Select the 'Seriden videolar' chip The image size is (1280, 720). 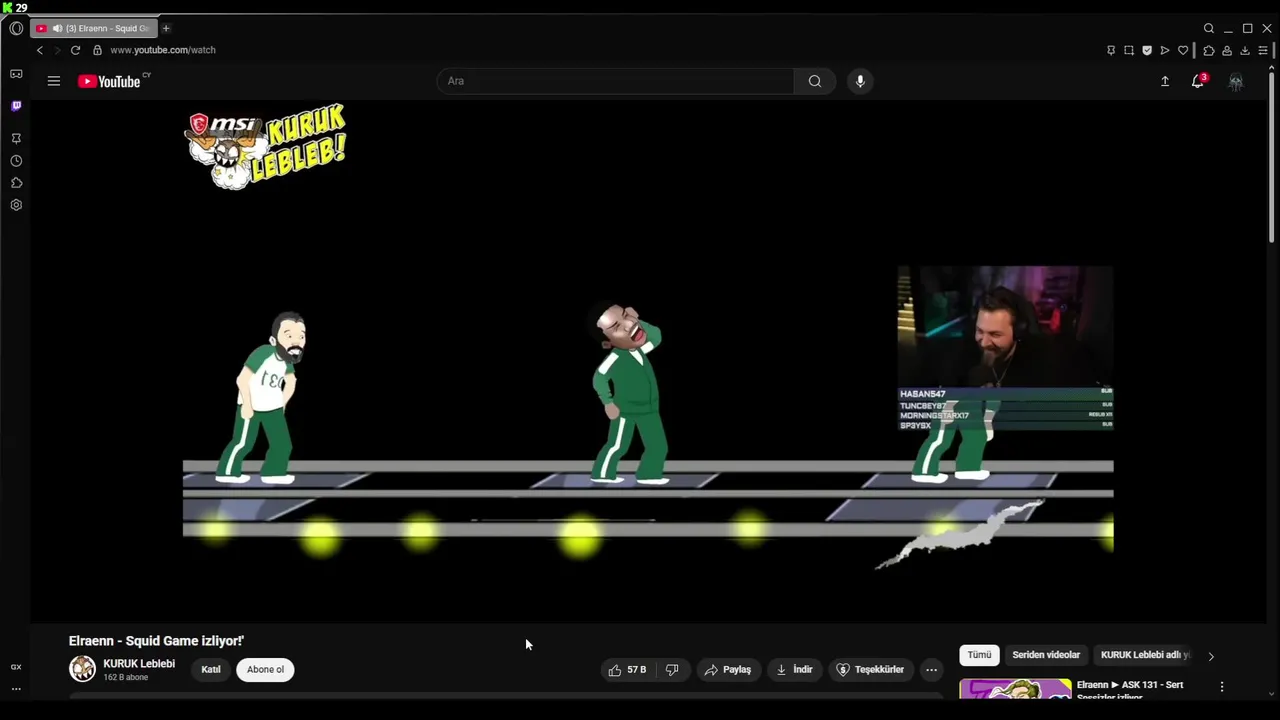tap(1046, 655)
